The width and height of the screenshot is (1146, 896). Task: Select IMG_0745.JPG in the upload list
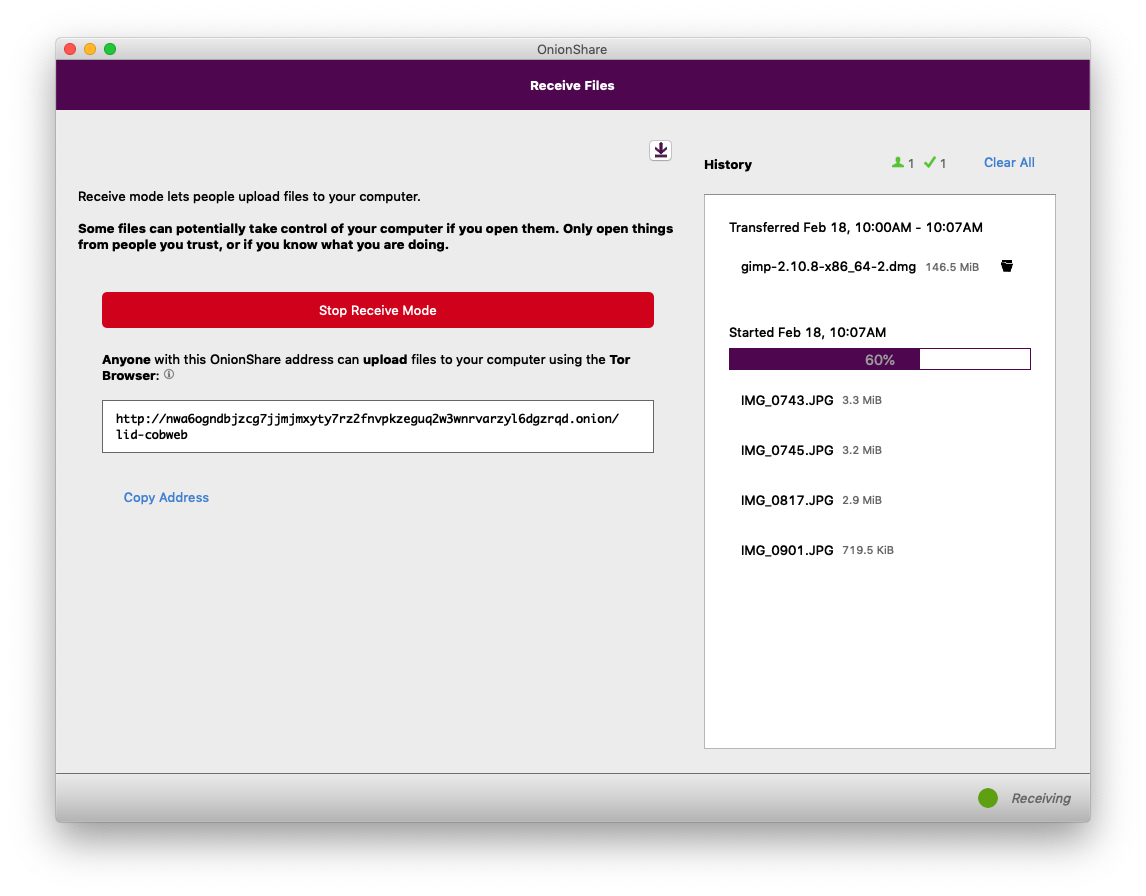pos(787,450)
